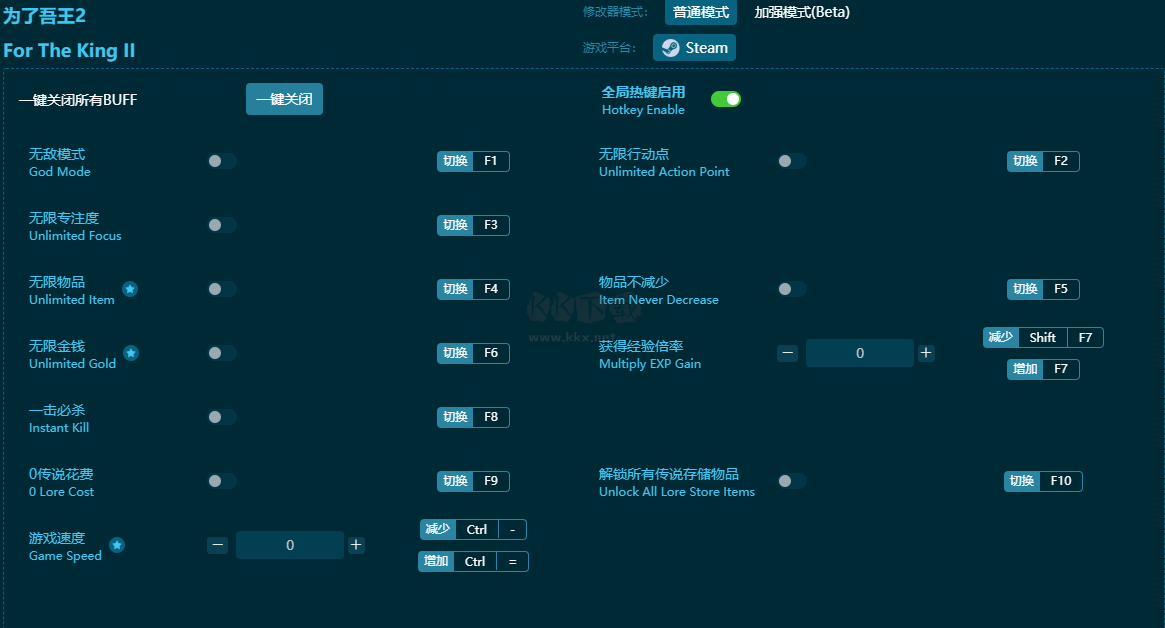Click the Ctrl equals increase speed hotkey
Viewport: 1165px width, 628px height.
pos(473,561)
